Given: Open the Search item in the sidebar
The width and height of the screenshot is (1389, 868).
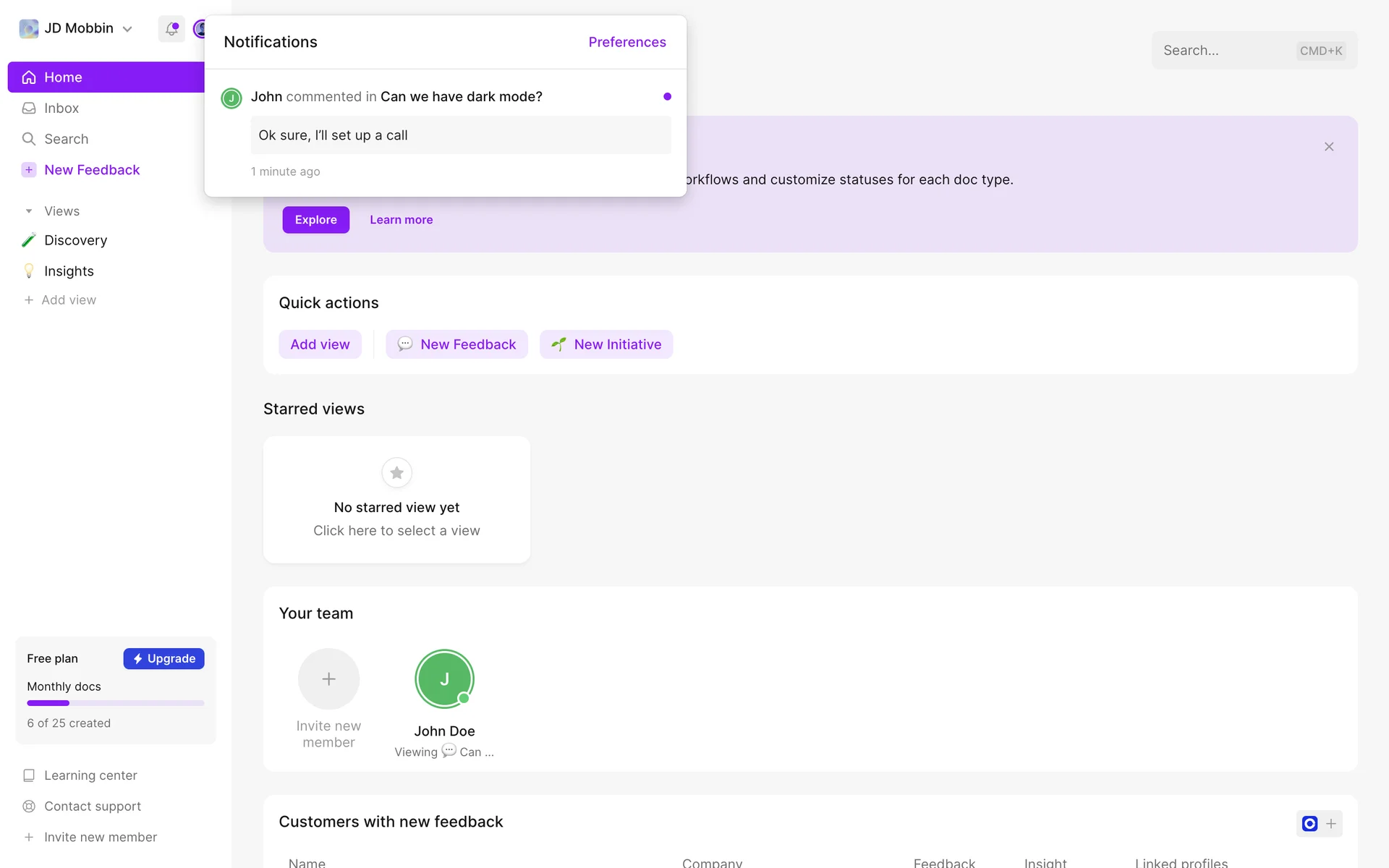Looking at the screenshot, I should pos(66,139).
